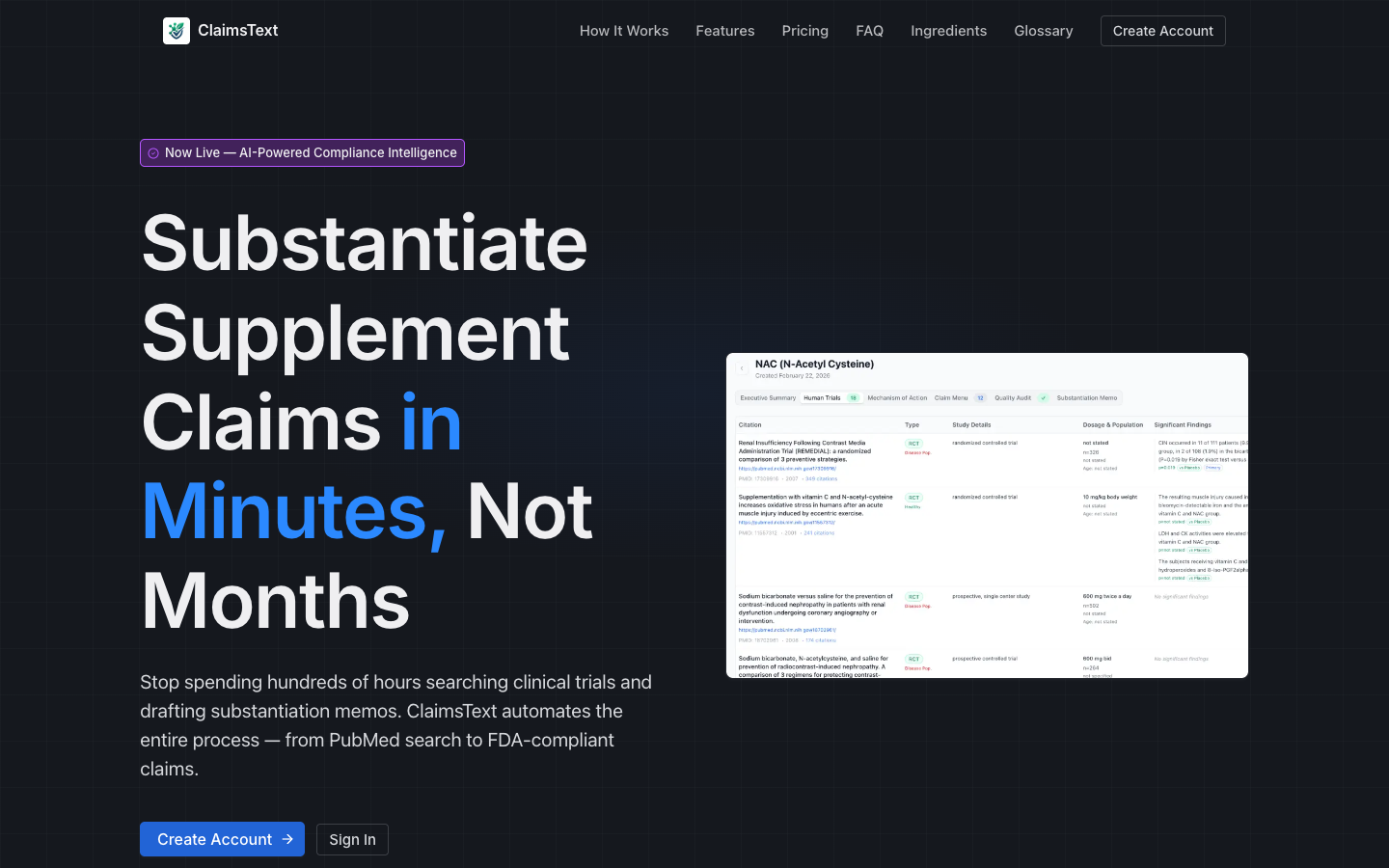The height and width of the screenshot is (868, 1389).
Task: Open the Pricing page
Action: pyautogui.click(x=805, y=31)
